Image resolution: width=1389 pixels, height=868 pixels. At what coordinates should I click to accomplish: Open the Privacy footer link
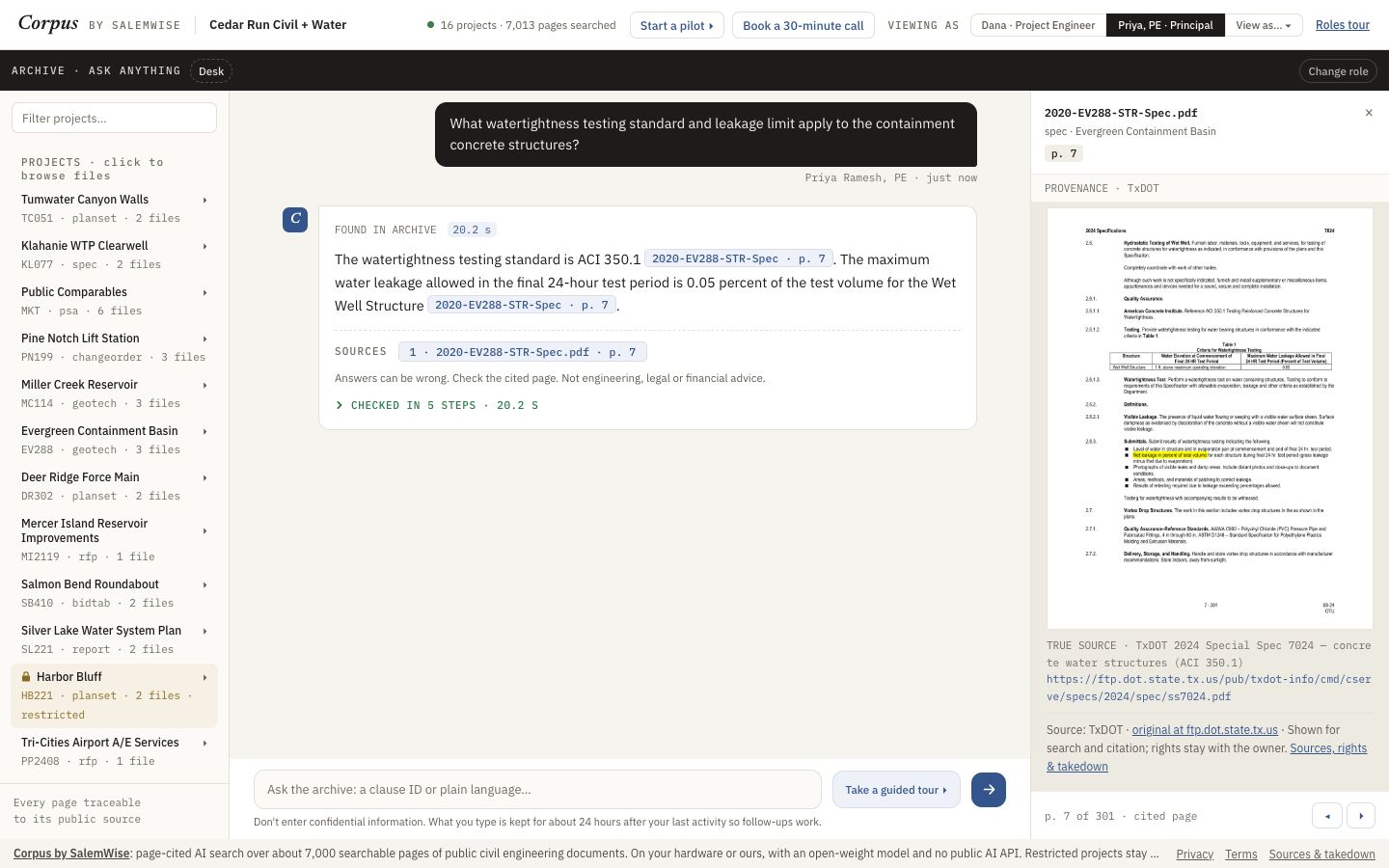point(1194,854)
